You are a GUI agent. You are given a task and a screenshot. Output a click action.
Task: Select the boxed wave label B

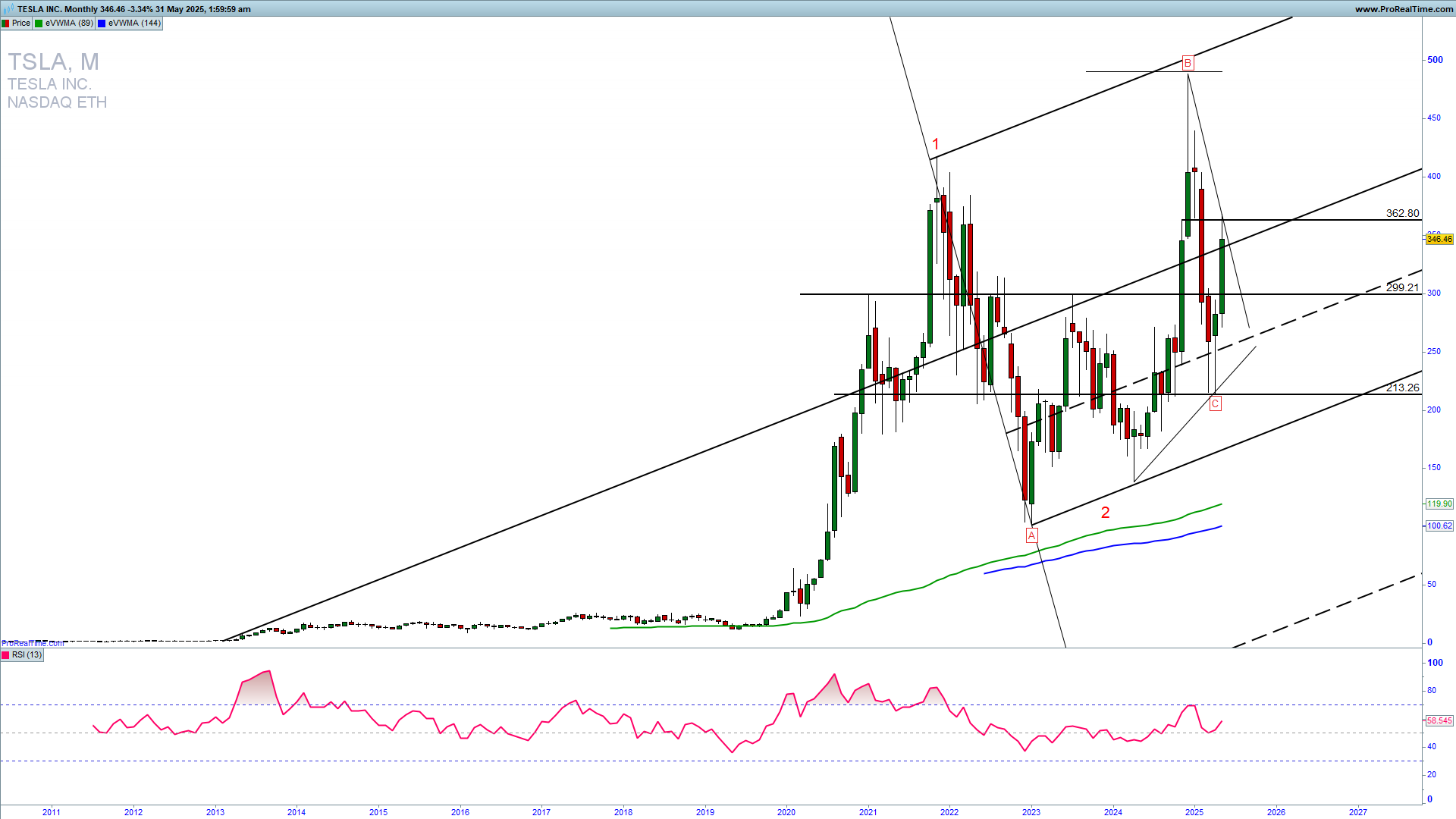coord(1188,63)
